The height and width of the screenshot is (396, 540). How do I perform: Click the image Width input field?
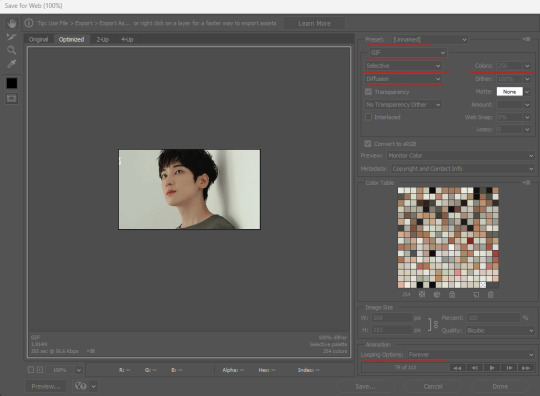pos(392,317)
